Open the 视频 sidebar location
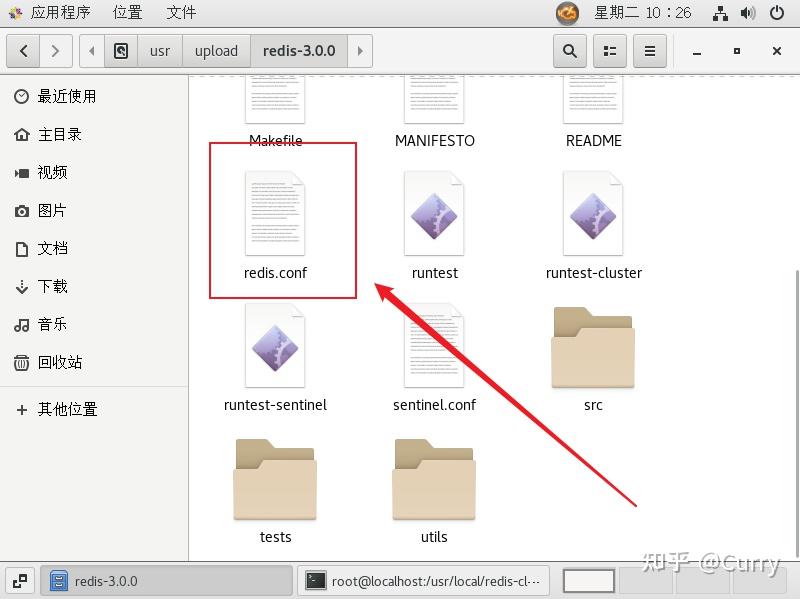800x599 pixels. pyautogui.click(x=94, y=172)
